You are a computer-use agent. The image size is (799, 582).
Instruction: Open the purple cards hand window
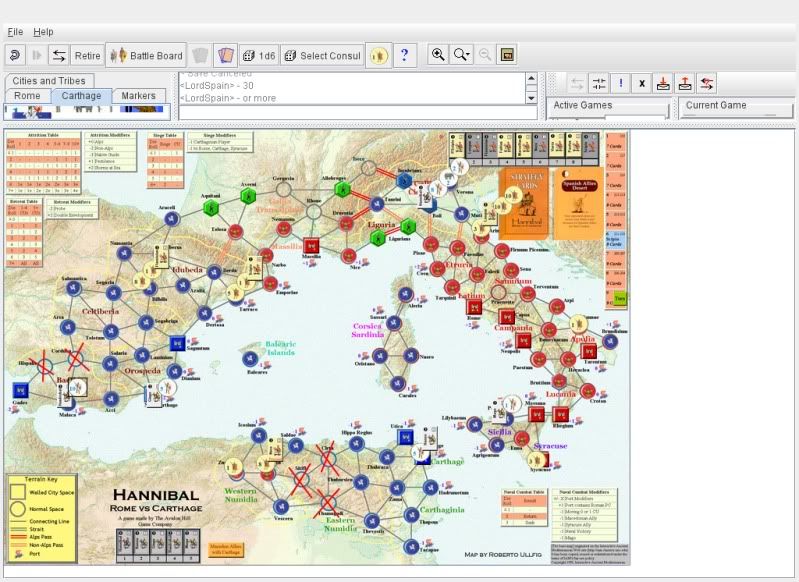225,55
